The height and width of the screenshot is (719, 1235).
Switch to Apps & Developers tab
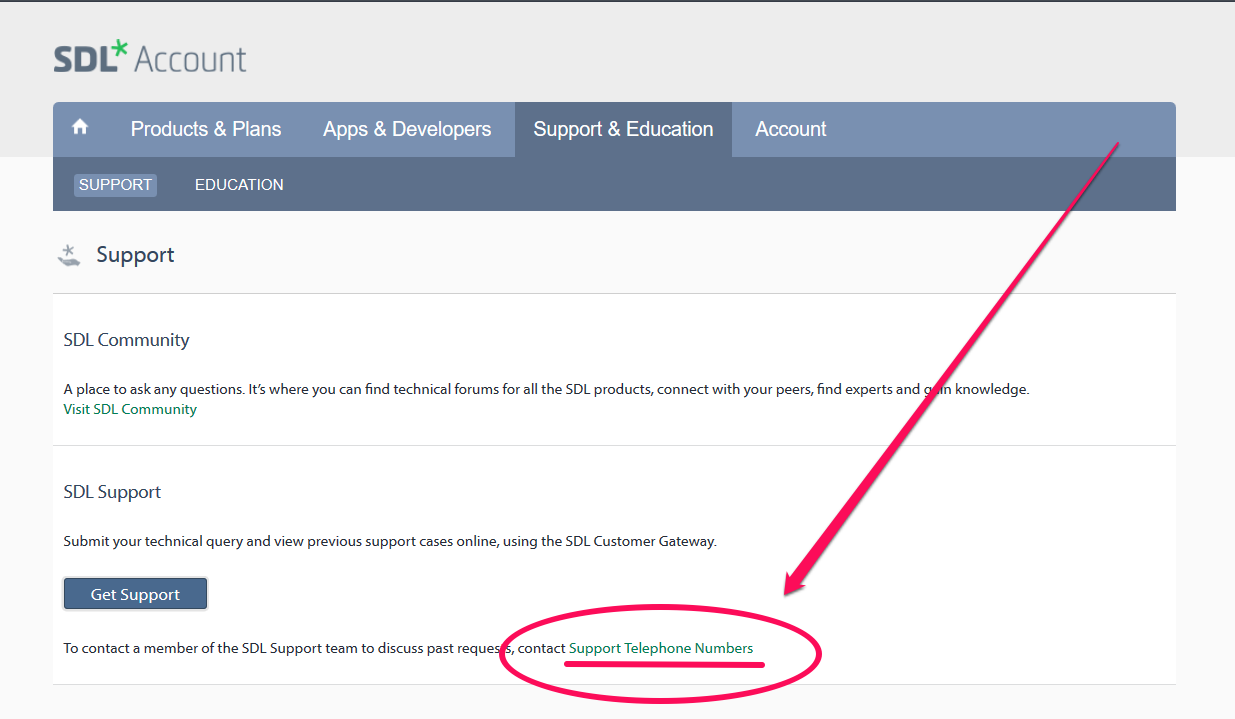[x=407, y=129]
